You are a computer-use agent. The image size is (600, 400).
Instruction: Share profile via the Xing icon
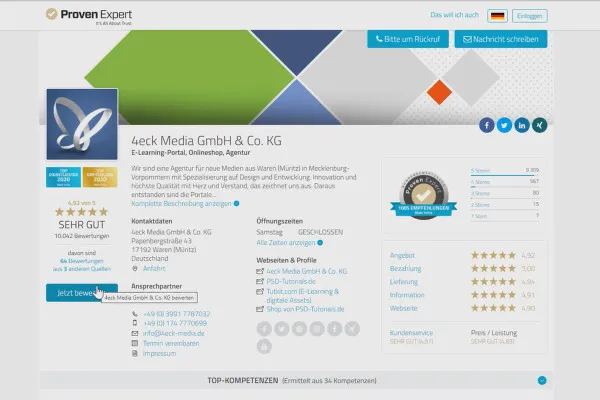[x=540, y=125]
